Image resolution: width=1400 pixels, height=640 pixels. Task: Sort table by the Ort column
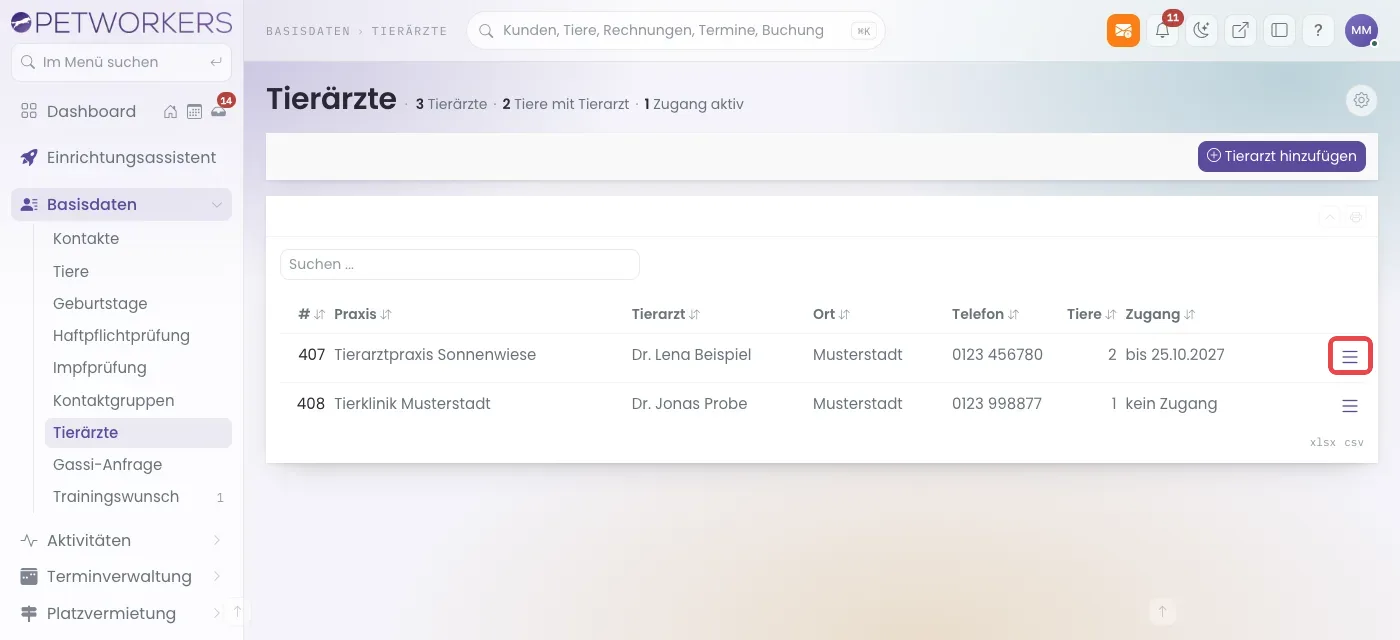[x=831, y=314]
